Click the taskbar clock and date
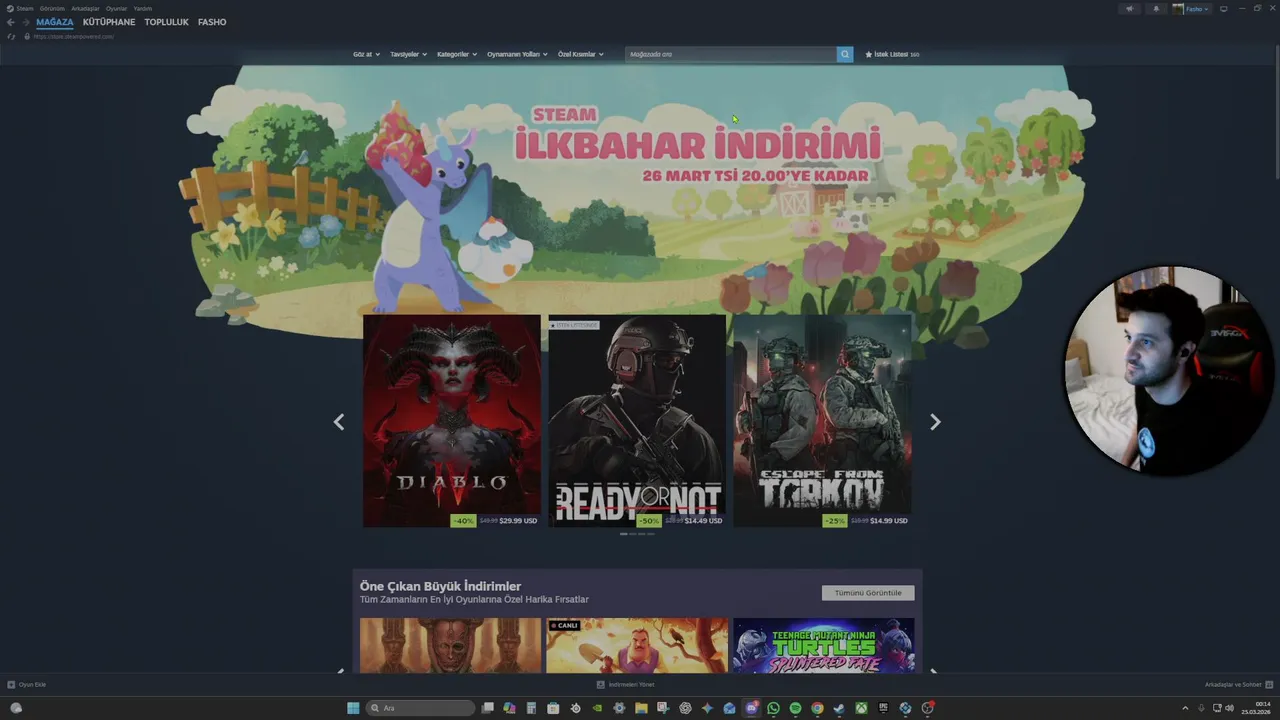This screenshot has width=1280, height=720. tap(1256, 708)
